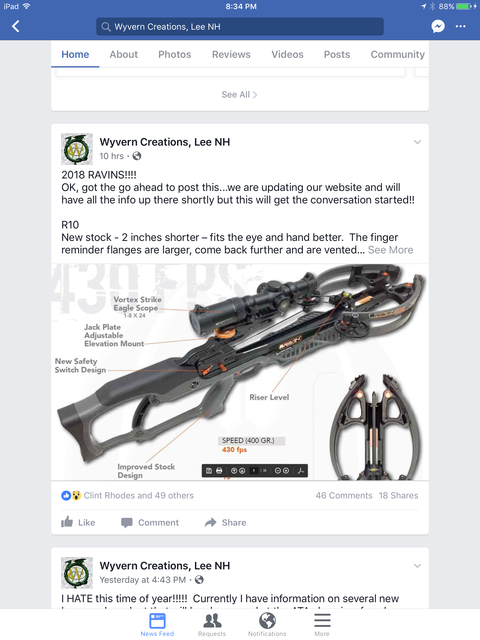This screenshot has width=480, height=640.
Task: Click the search field showing Wyvern Creations
Action: tap(240, 27)
